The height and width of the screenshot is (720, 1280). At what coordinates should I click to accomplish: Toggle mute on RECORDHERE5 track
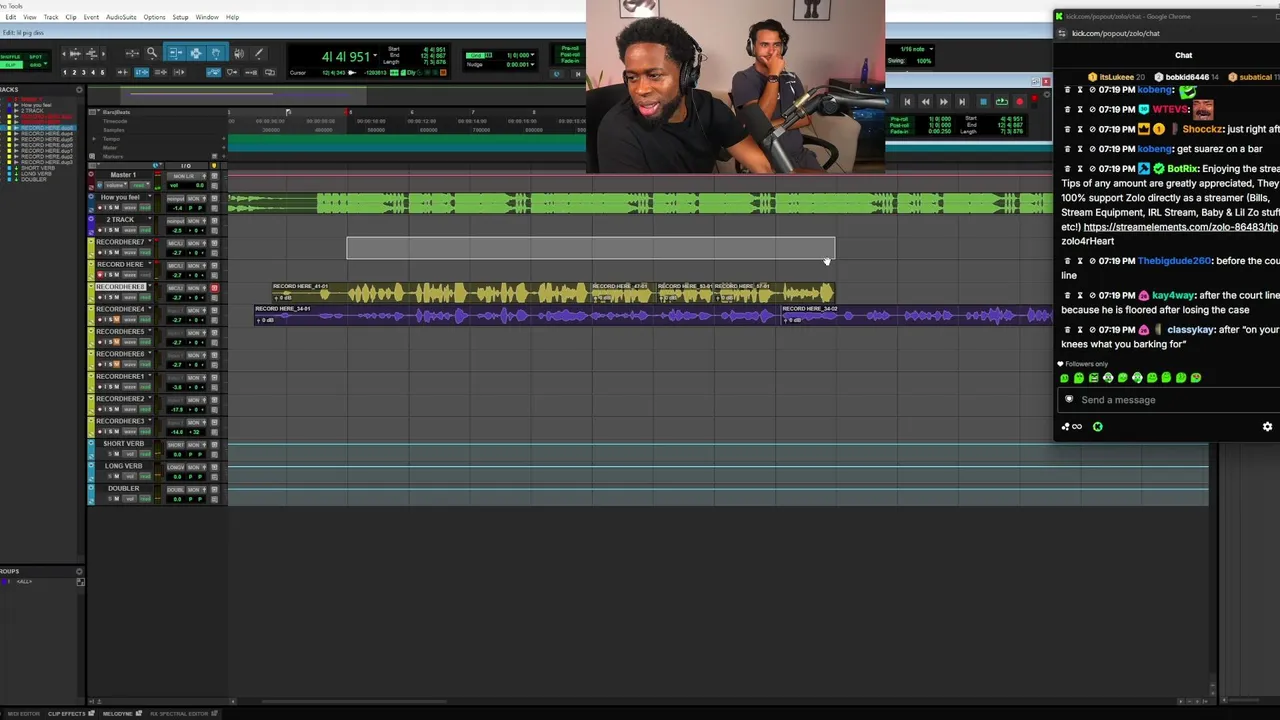point(114,342)
